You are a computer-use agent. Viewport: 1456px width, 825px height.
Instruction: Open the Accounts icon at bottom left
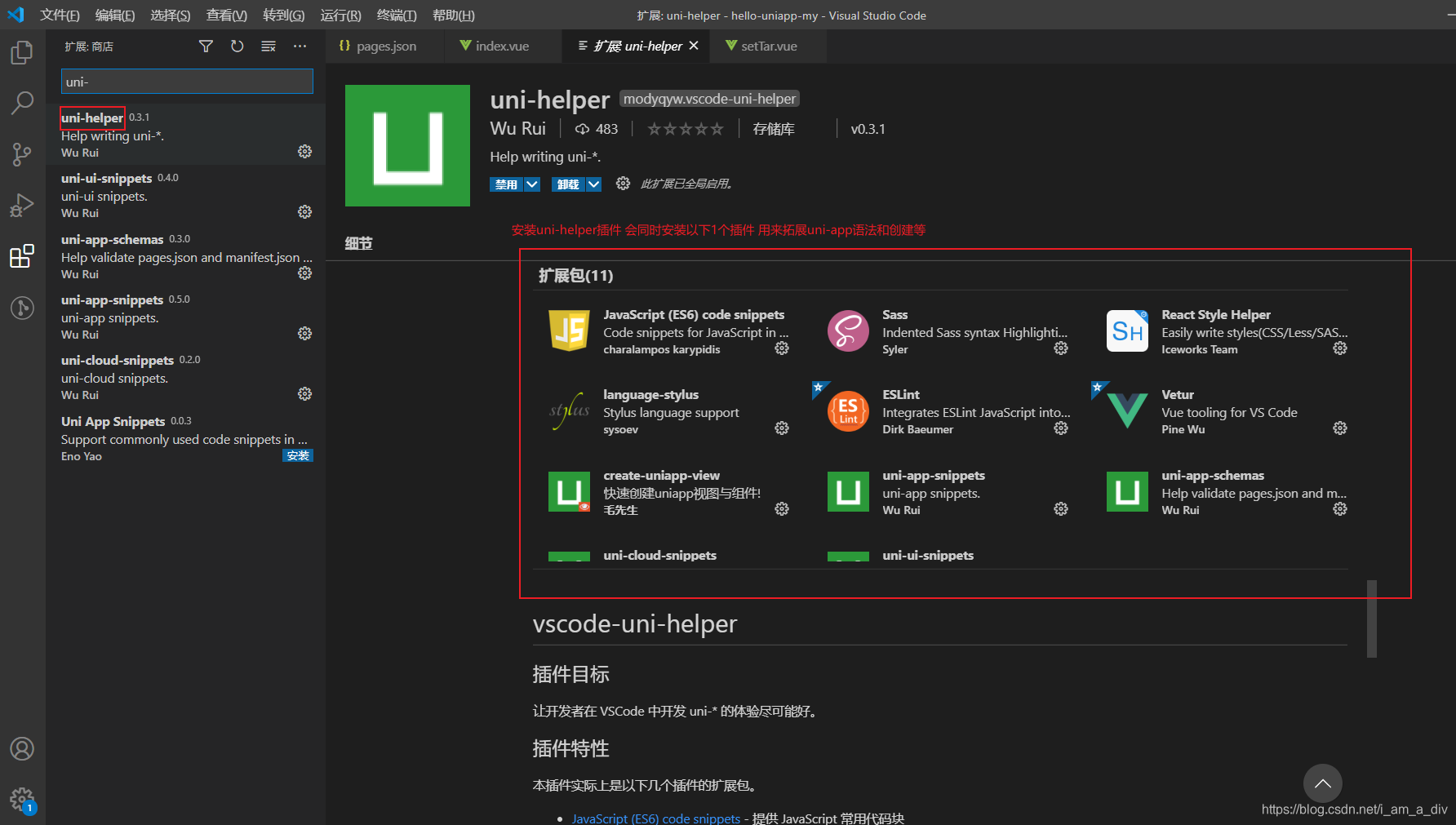point(22,748)
